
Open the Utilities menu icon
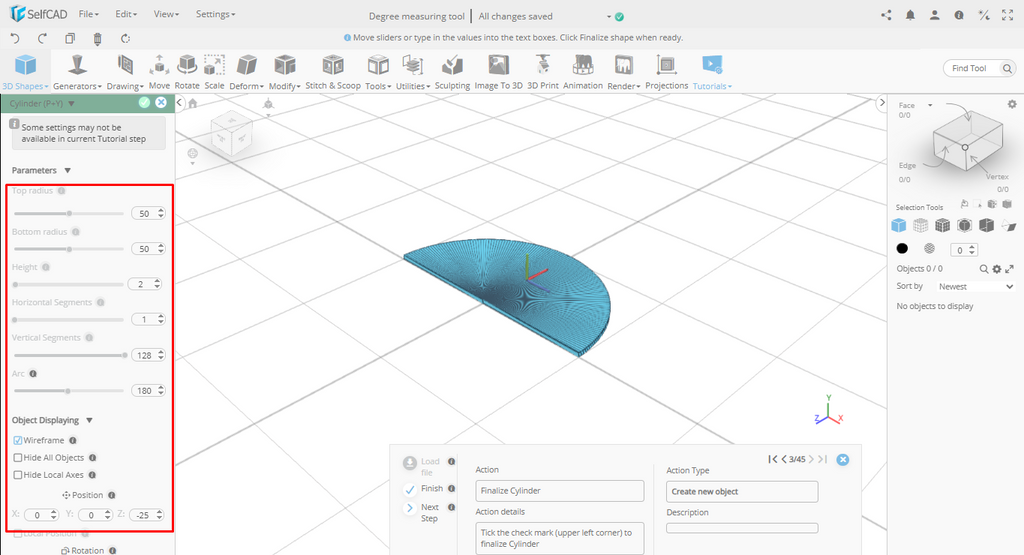(413, 72)
